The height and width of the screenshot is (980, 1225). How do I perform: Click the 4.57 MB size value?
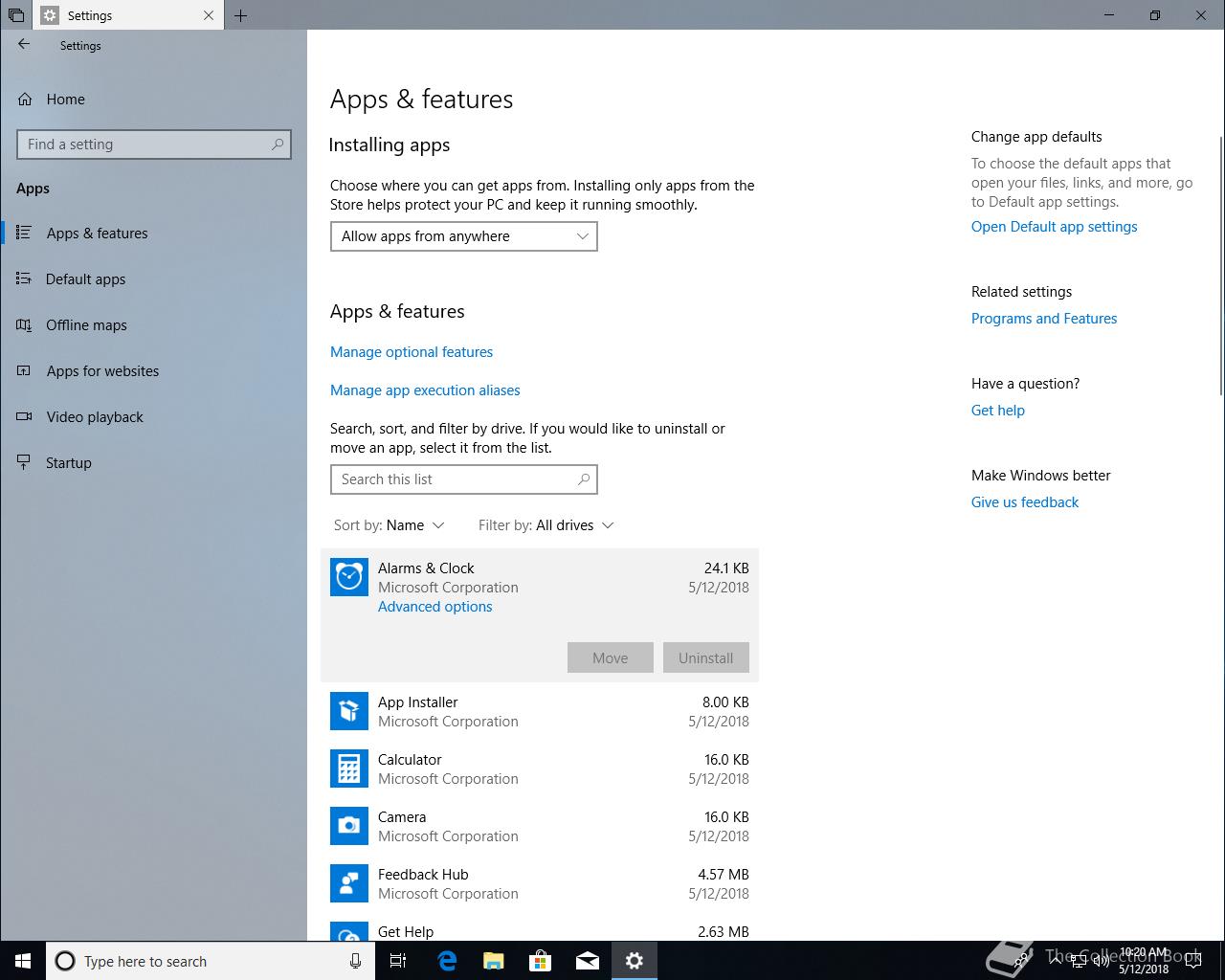pos(724,875)
